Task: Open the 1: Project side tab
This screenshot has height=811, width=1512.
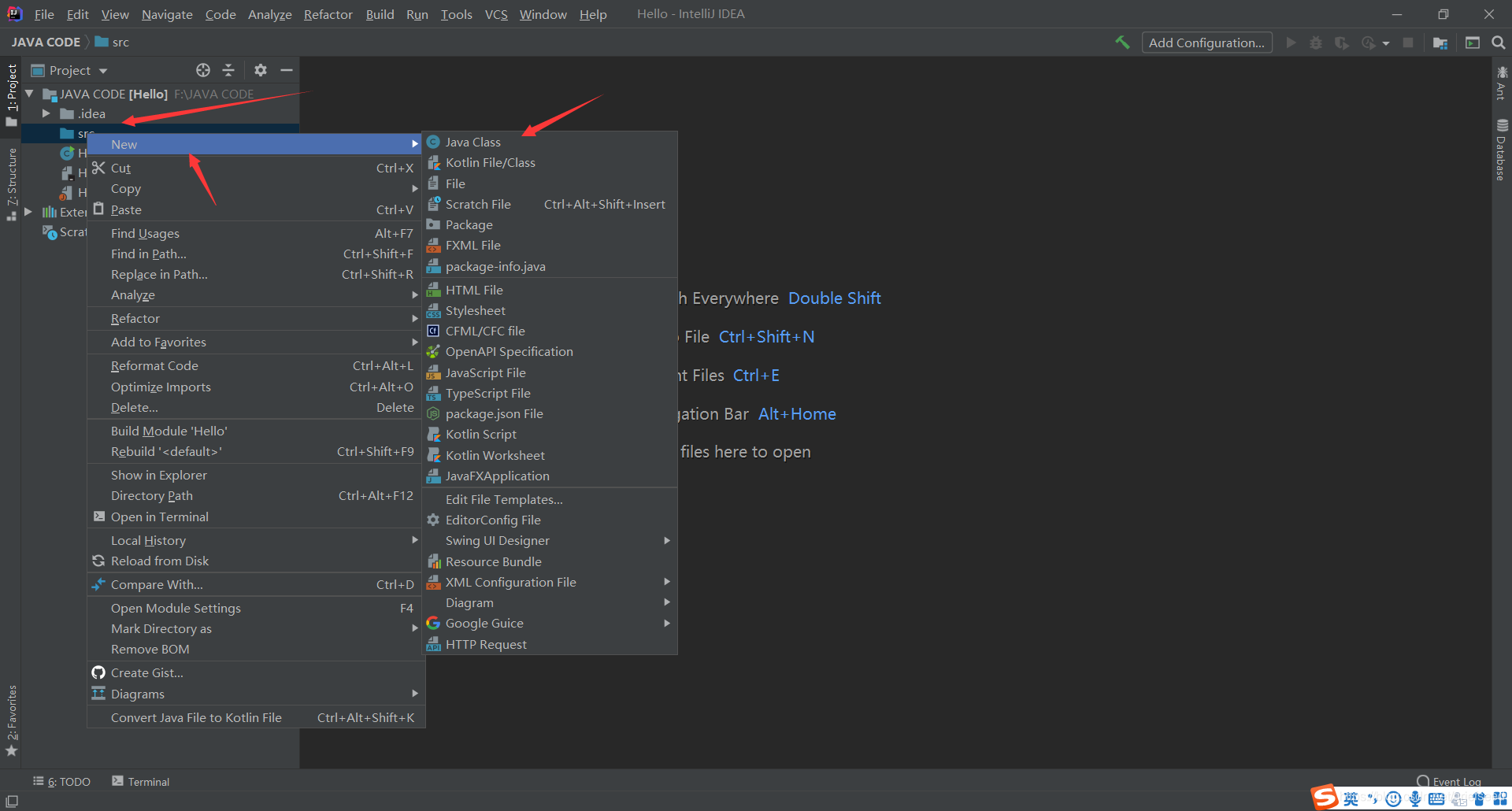Action: [x=11, y=94]
